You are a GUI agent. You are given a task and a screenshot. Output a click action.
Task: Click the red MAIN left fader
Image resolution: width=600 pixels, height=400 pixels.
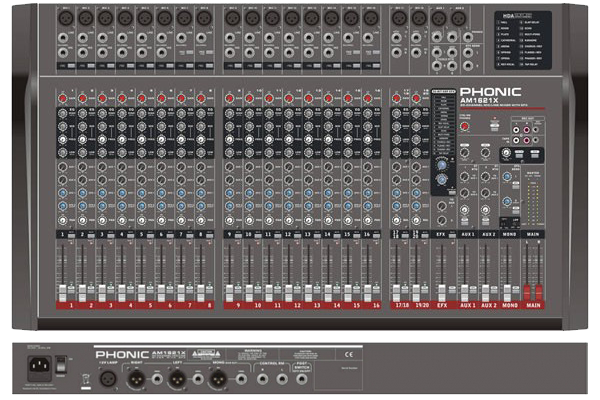click(x=529, y=291)
